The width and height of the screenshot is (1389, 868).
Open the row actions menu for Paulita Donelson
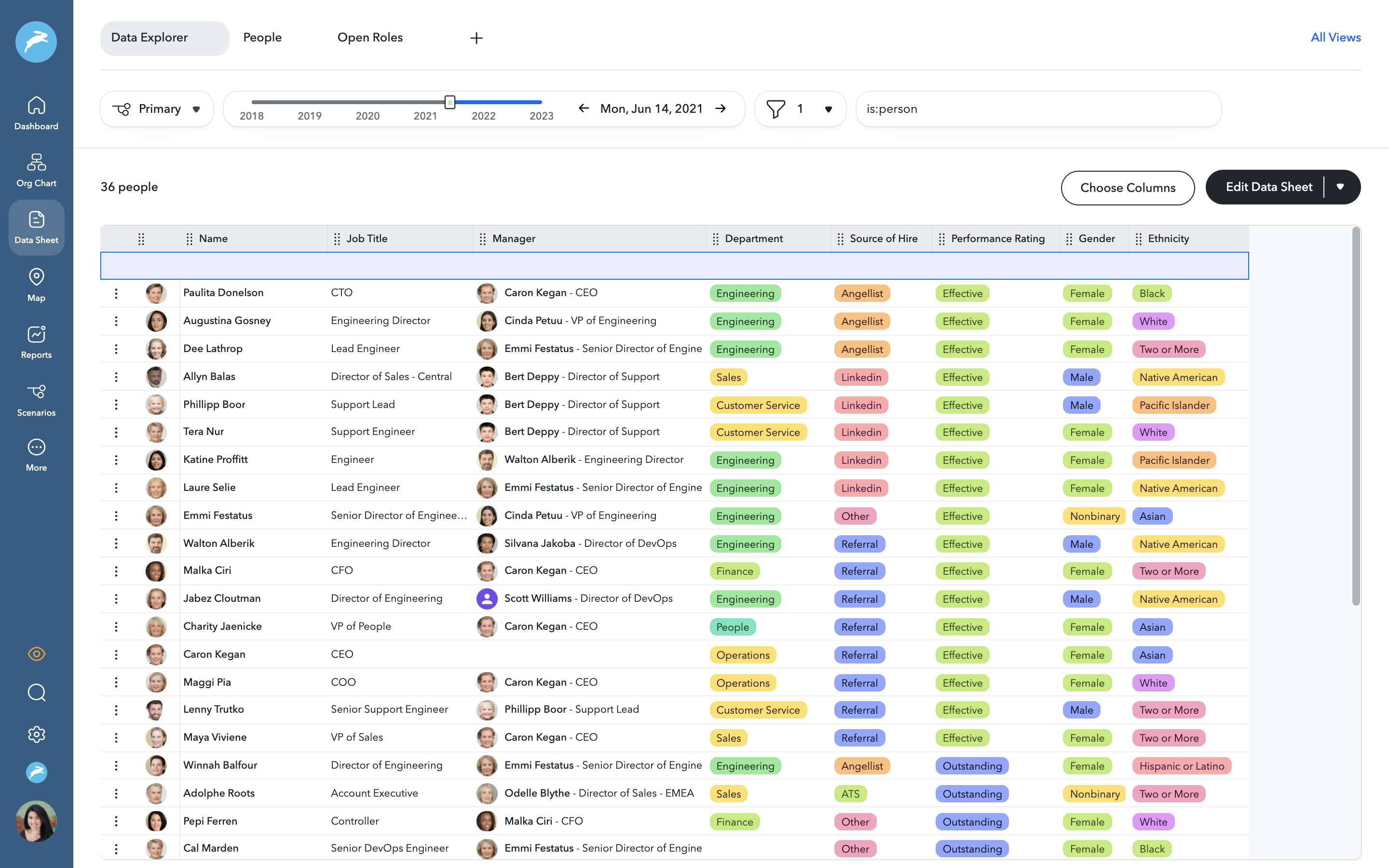click(x=117, y=293)
